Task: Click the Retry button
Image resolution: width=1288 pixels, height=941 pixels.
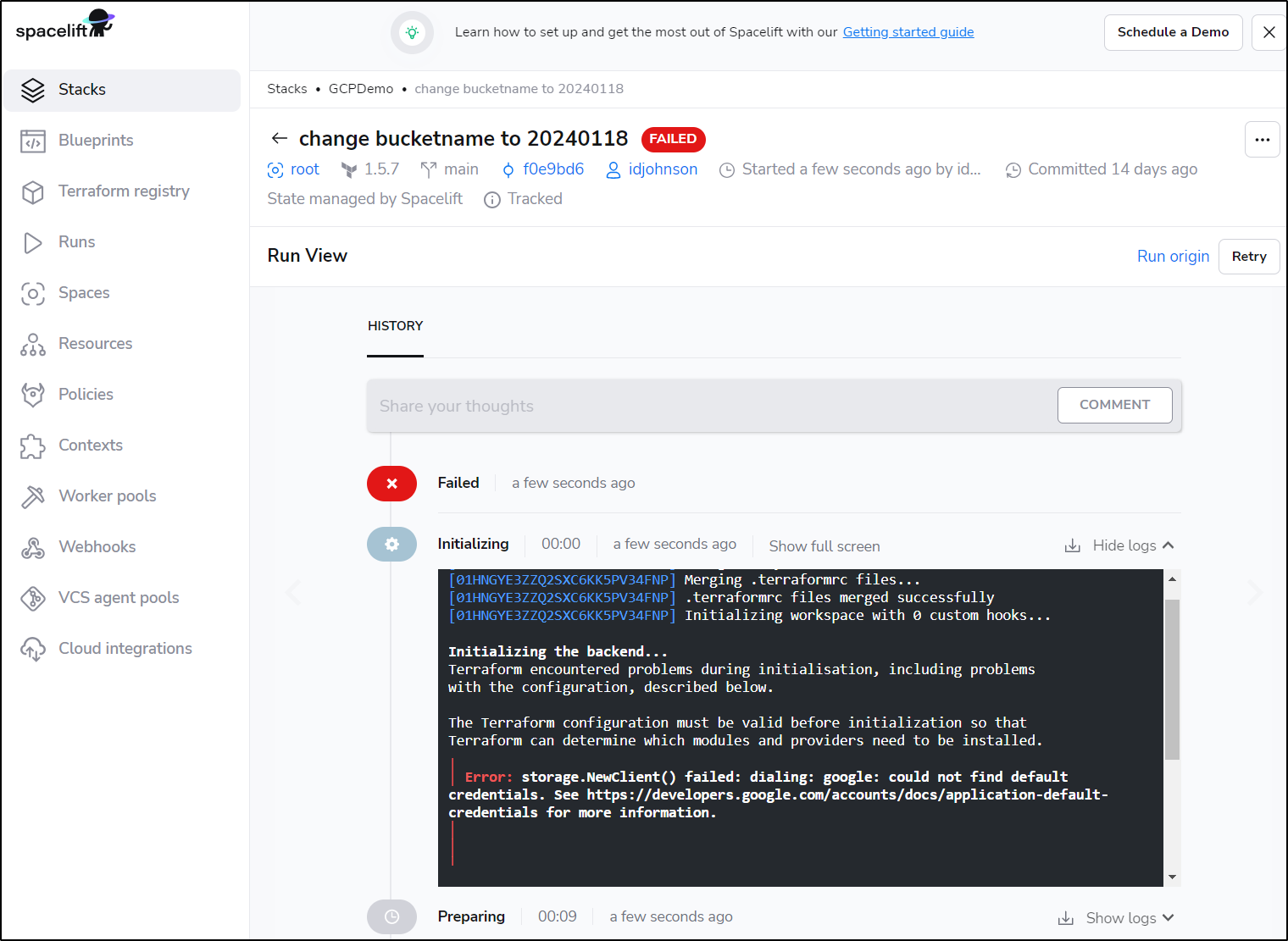Action: [1249, 257]
